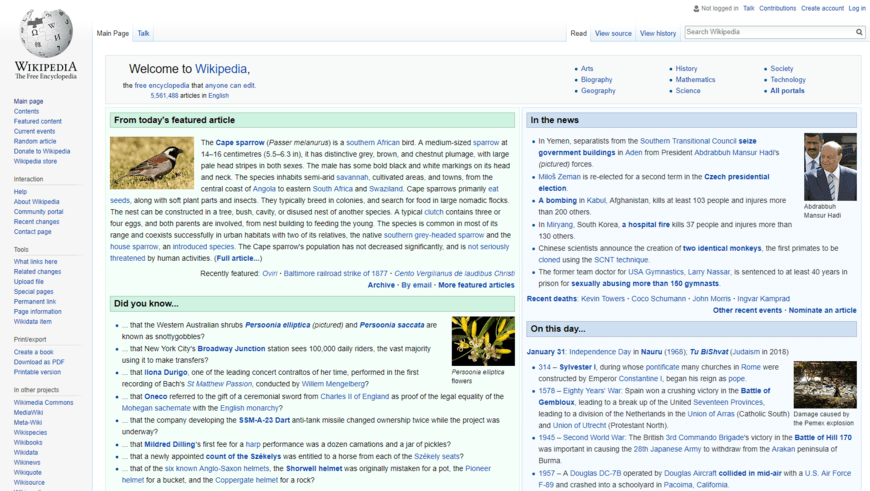Open Wikimedia Commons project link
The image size is (870, 491).
[44, 403]
